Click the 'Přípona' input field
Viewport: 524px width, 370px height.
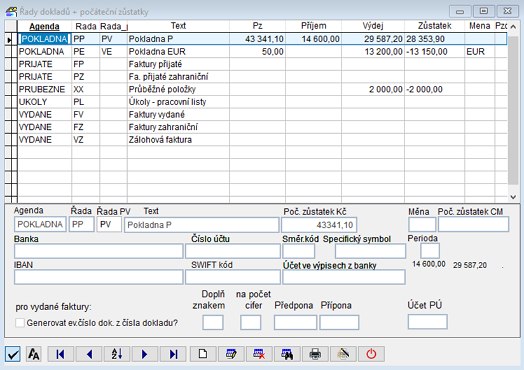[339, 323]
